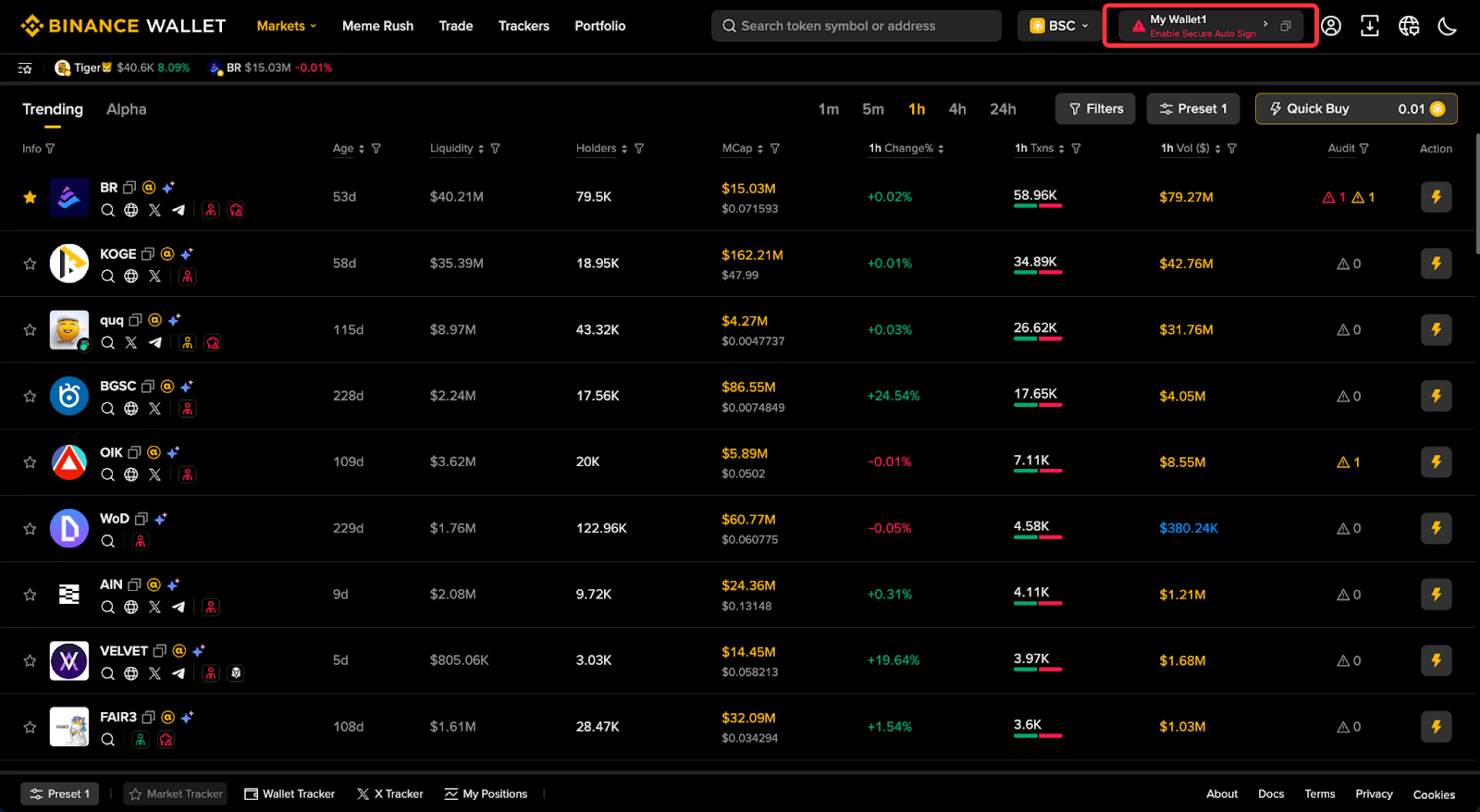Favorite the OIK token star

[x=30, y=462]
